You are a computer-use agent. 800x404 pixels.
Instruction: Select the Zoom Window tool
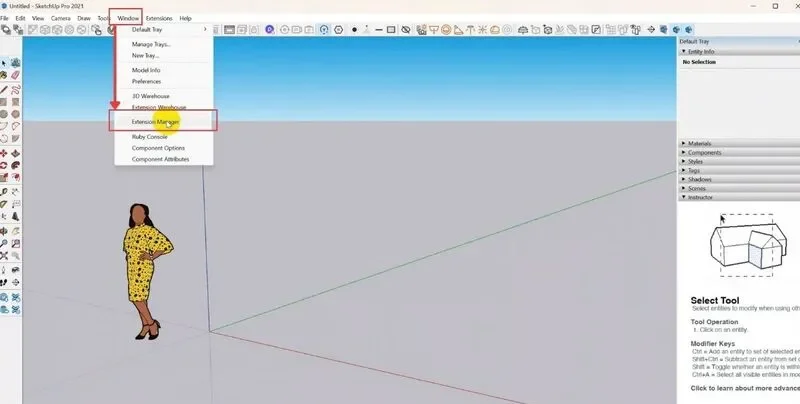16,243
